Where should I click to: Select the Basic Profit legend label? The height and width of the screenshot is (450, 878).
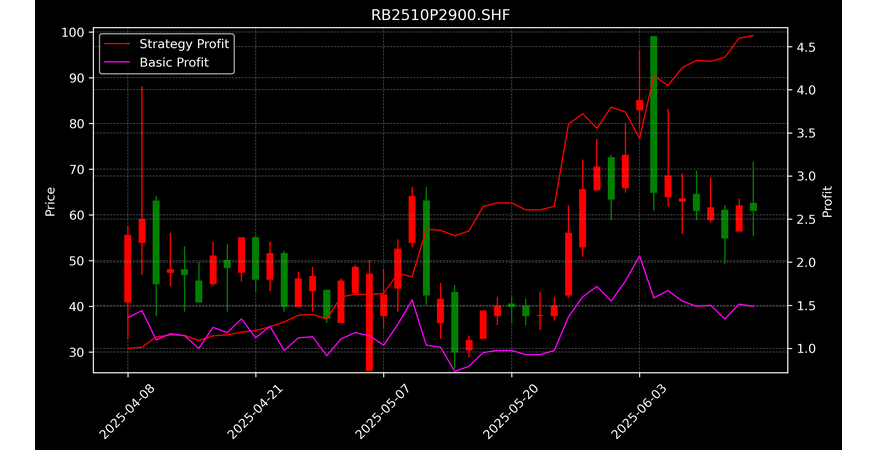(x=174, y=62)
